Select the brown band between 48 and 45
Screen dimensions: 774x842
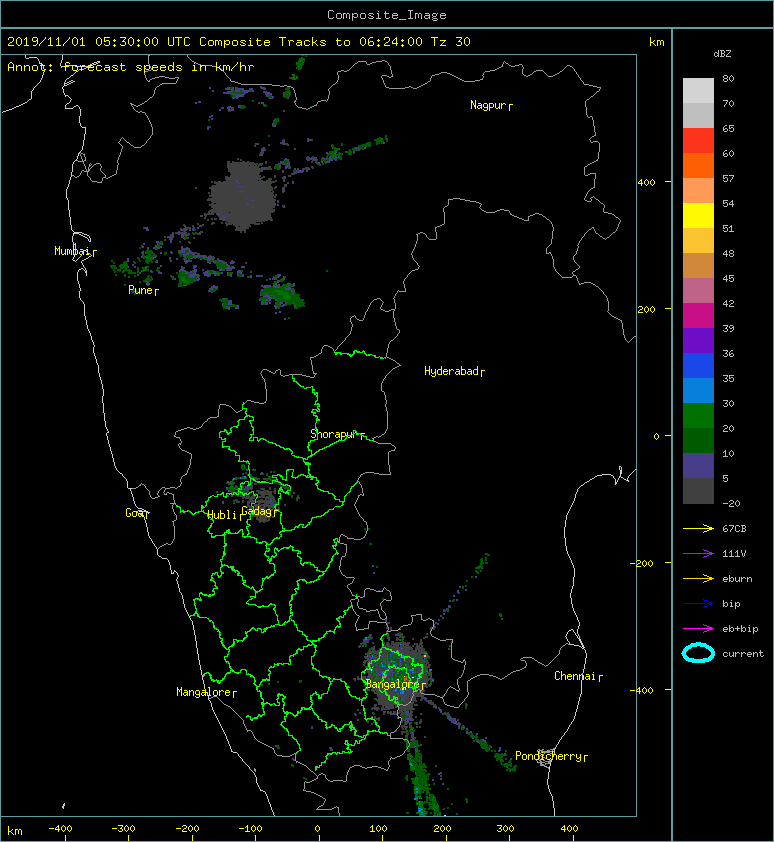pyautogui.click(x=698, y=266)
